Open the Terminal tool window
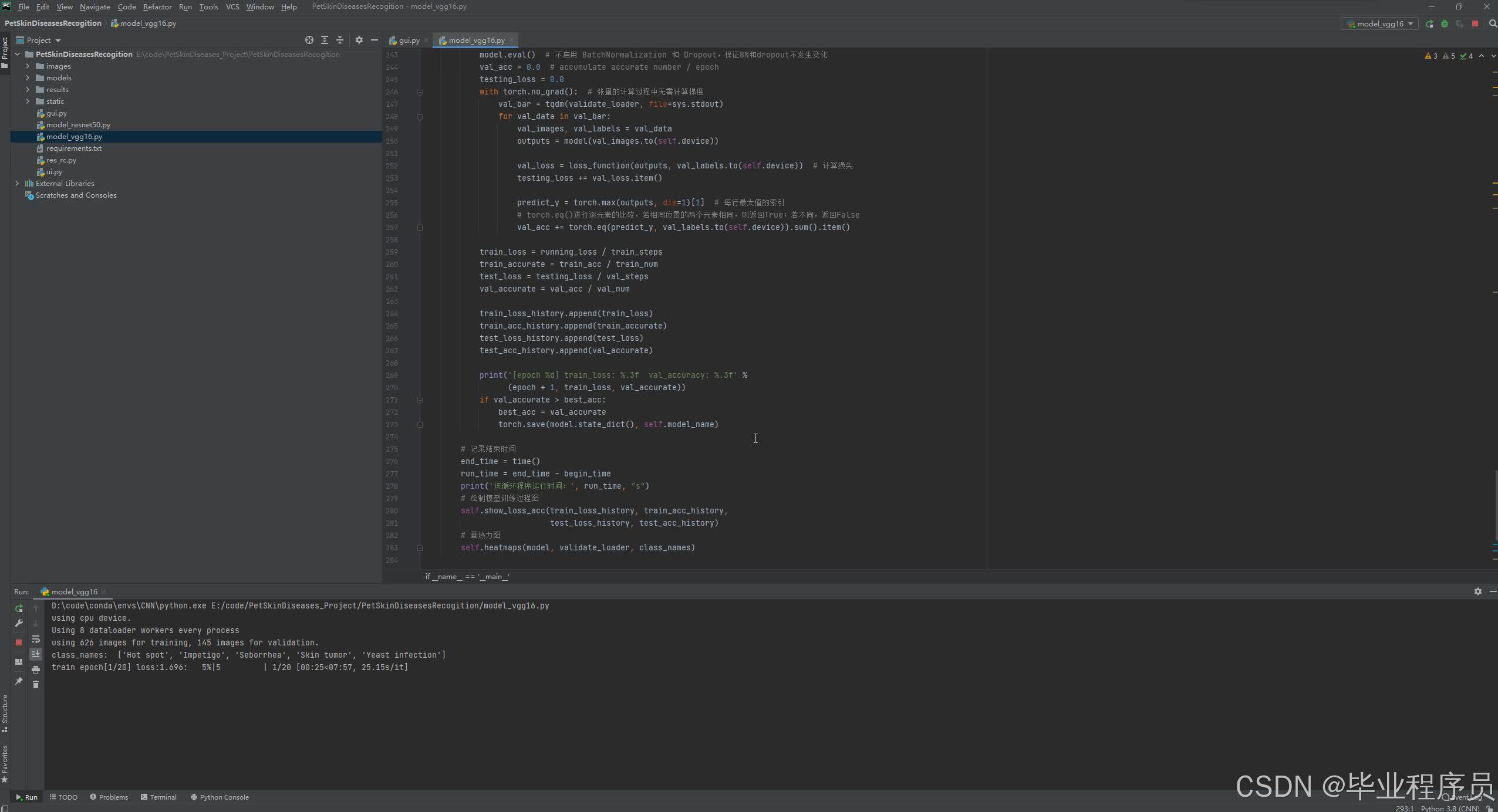 [158, 797]
